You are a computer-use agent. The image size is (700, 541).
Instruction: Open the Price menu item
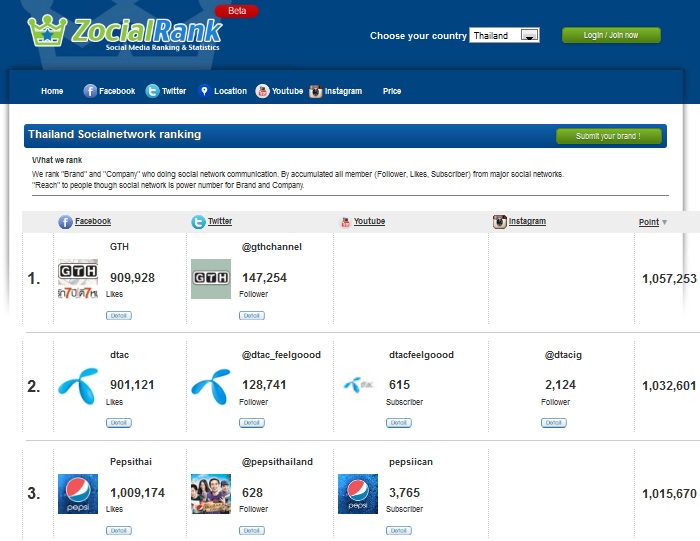(x=392, y=91)
